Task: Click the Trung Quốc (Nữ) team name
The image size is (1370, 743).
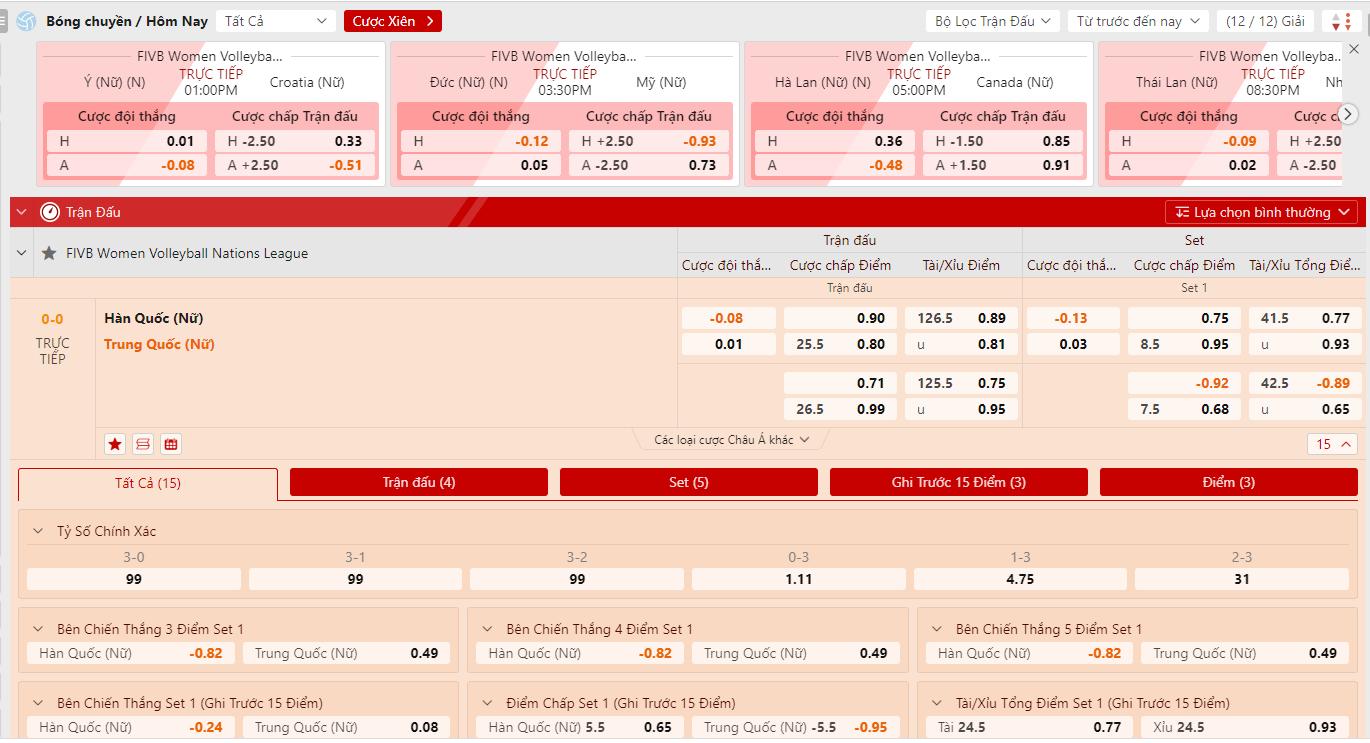Action: (x=159, y=344)
